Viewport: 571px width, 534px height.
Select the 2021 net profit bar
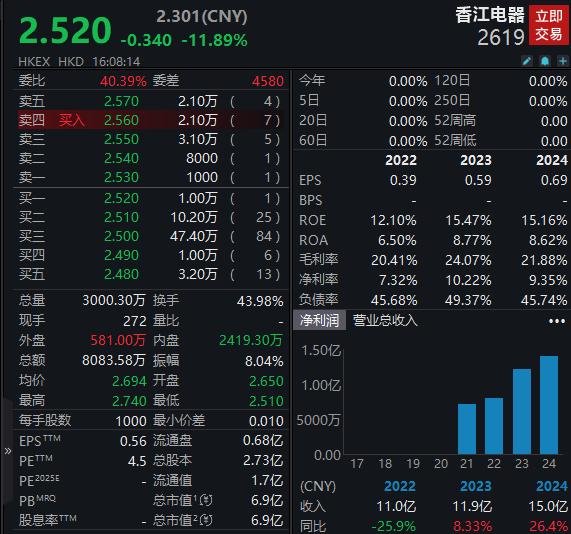tap(467, 429)
